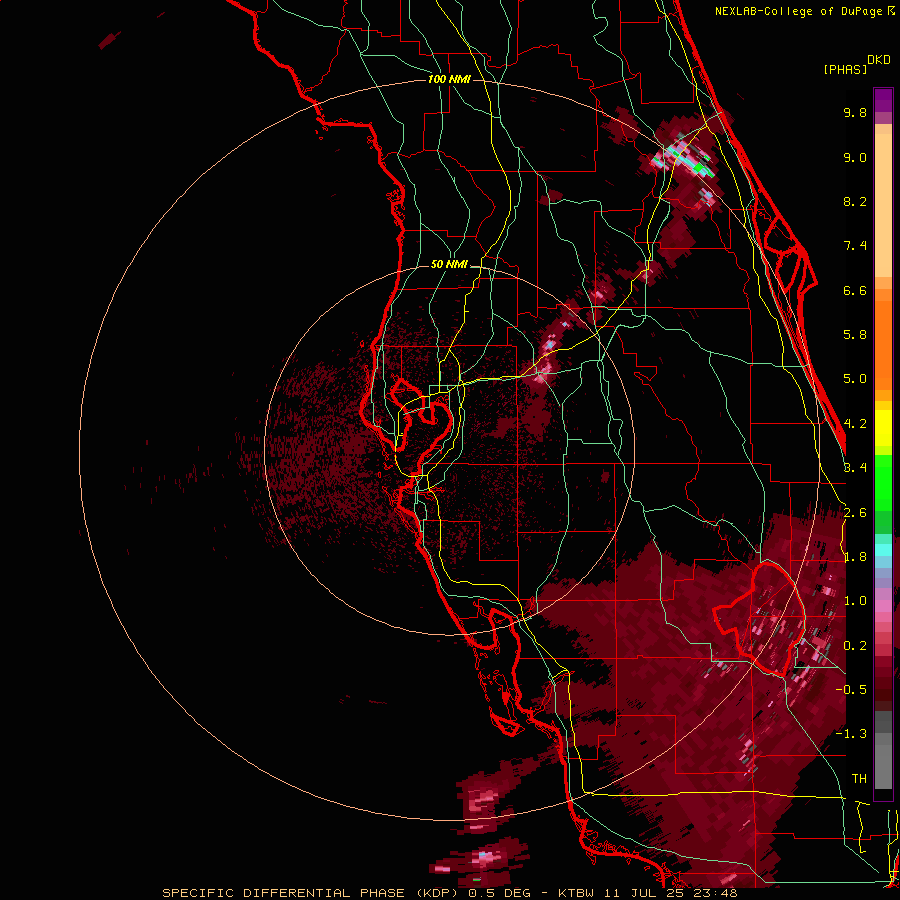Click the [PHAS] legend heading

click(x=845, y=69)
